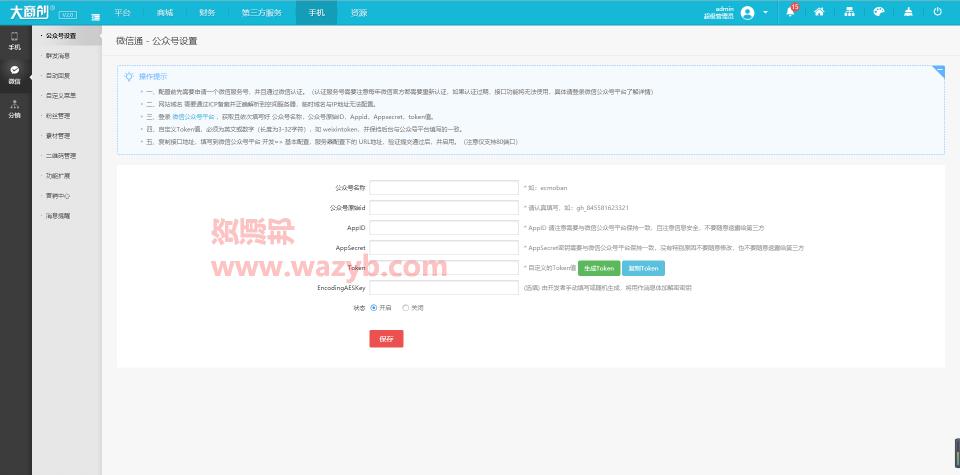Click the 微信通 - 公众号设置 page title
Screen dimensions: 960x475
[x=157, y=41]
